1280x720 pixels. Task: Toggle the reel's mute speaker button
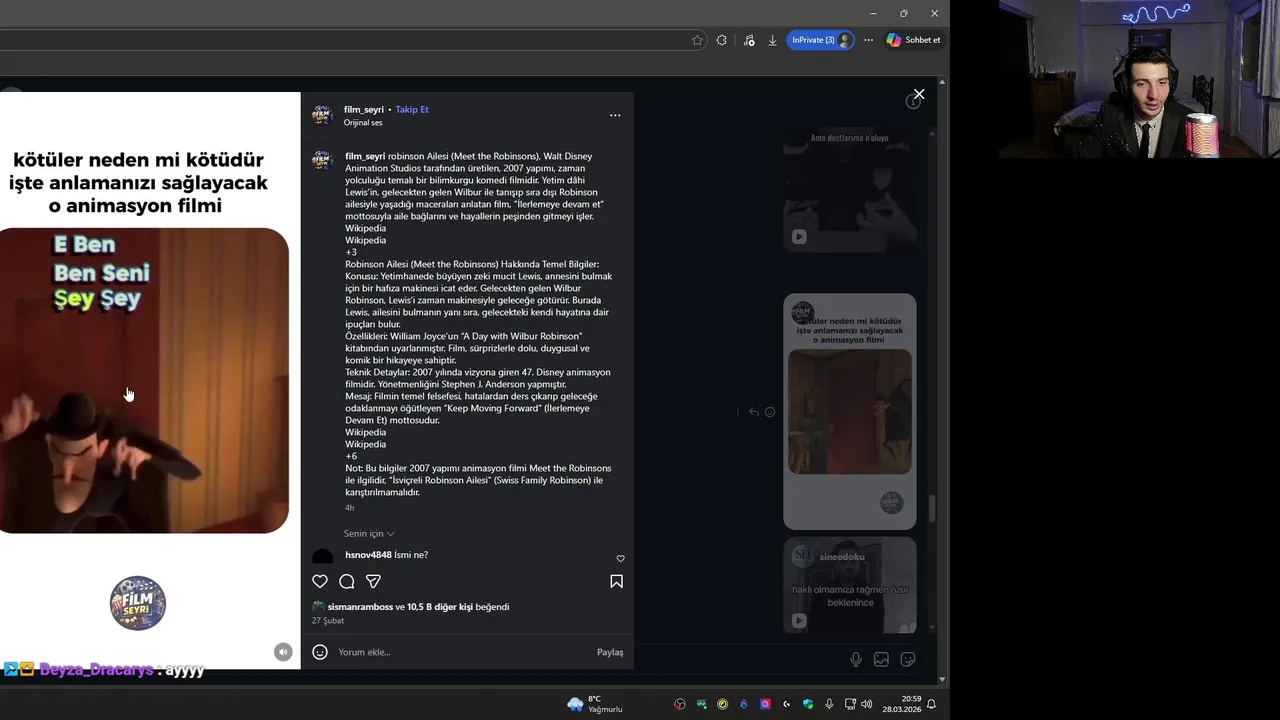point(283,652)
